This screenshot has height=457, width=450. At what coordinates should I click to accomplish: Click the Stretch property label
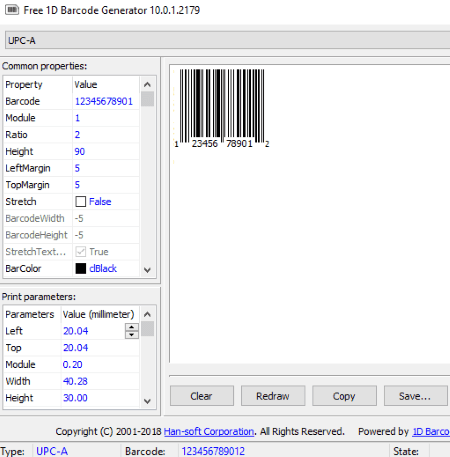(x=21, y=202)
